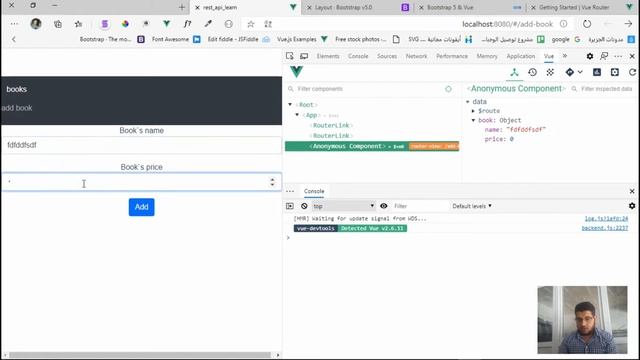Open the Performance tab
The width and height of the screenshot is (640, 360).
click(x=452, y=56)
